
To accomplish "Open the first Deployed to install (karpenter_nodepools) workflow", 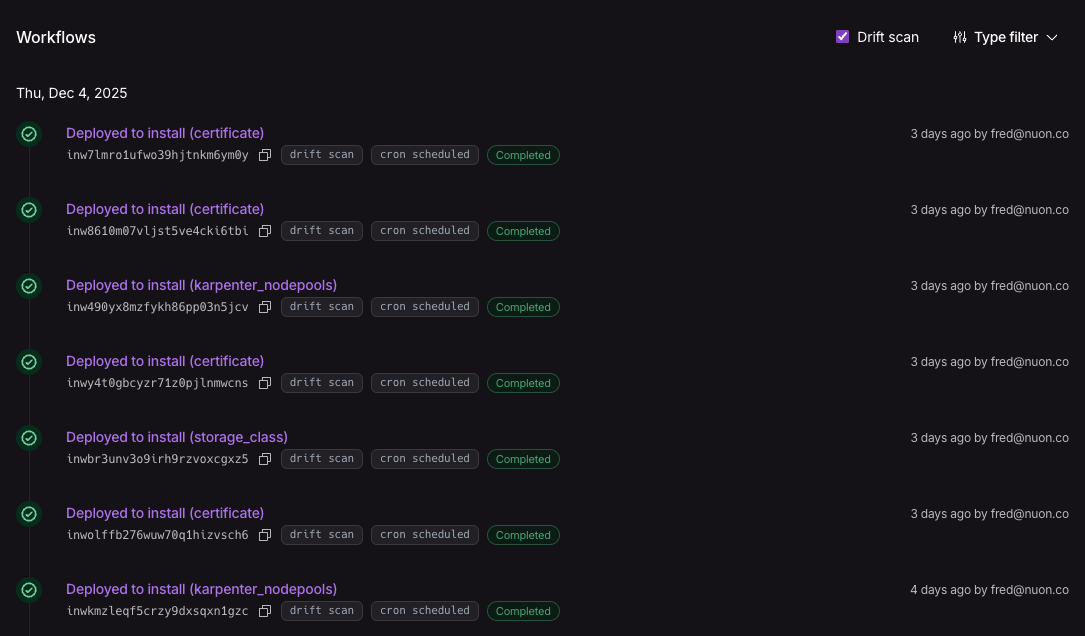I will coord(201,285).
